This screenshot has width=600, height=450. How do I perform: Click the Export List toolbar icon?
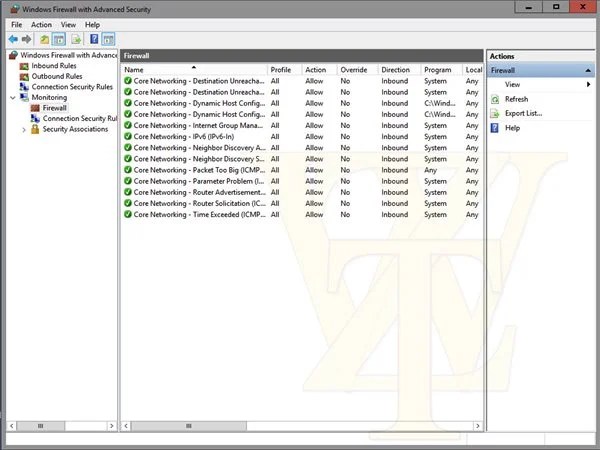[x=76, y=39]
